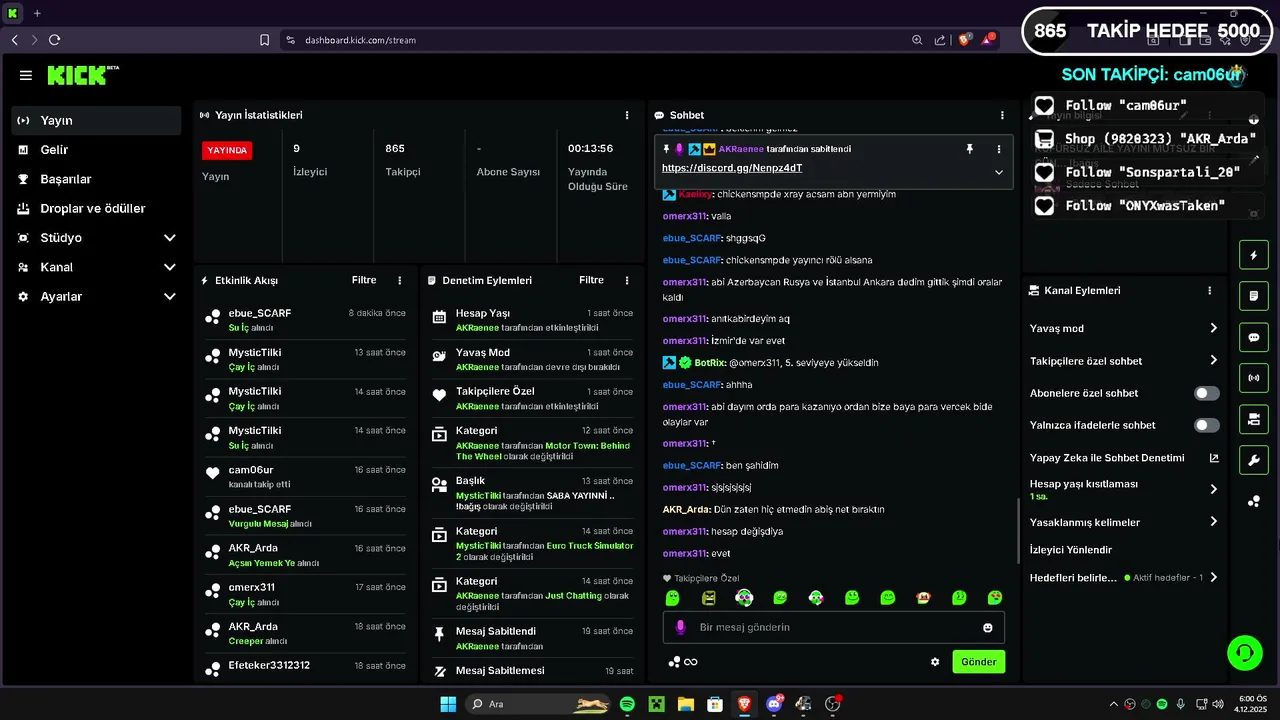Reload the browser page
Screen dimensions: 1280x720
[54, 40]
